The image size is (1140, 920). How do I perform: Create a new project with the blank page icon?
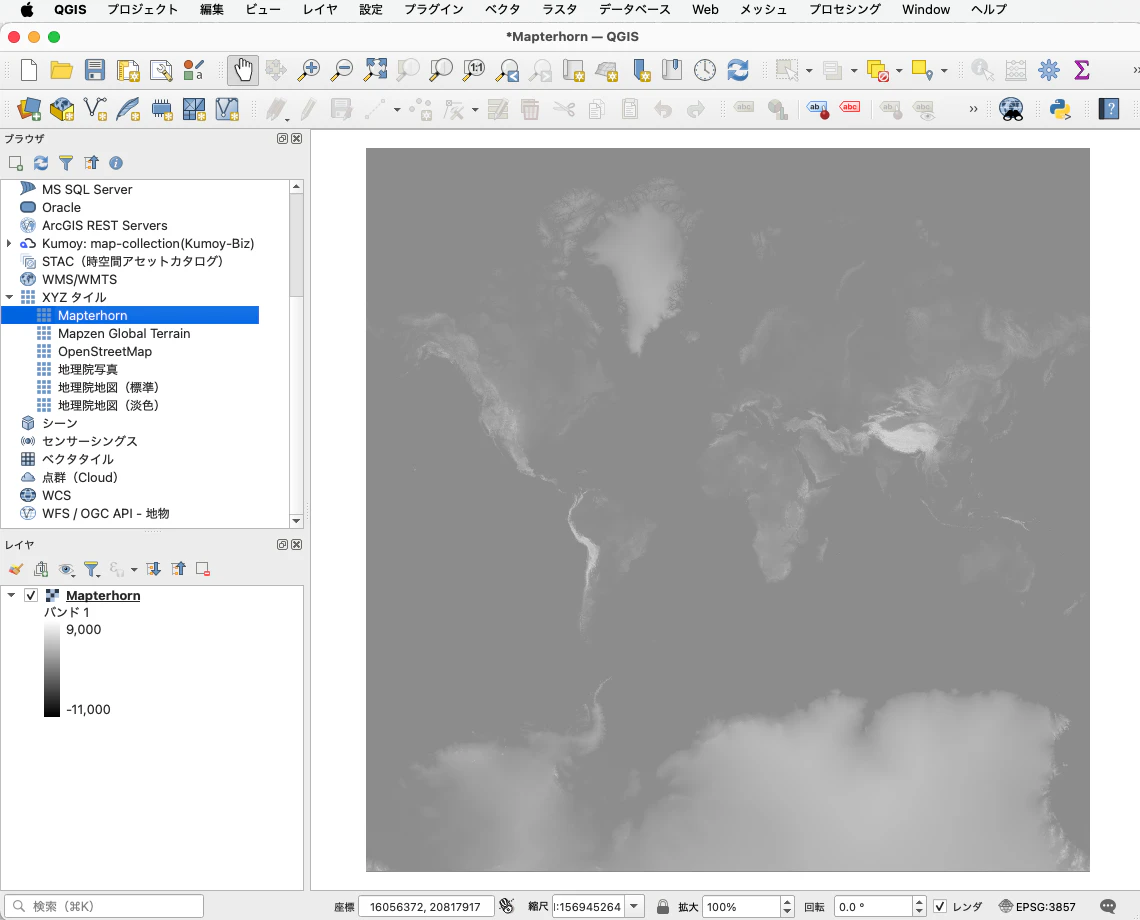(28, 71)
